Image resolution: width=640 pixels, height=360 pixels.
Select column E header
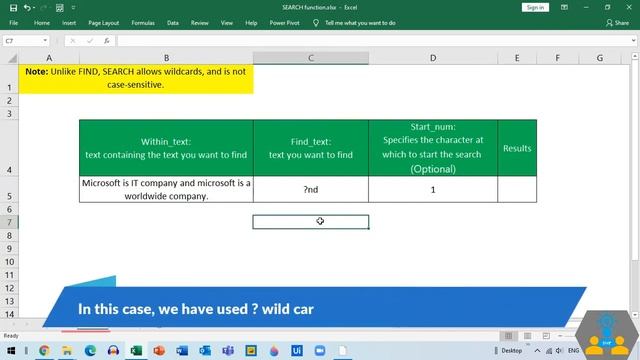tap(517, 58)
